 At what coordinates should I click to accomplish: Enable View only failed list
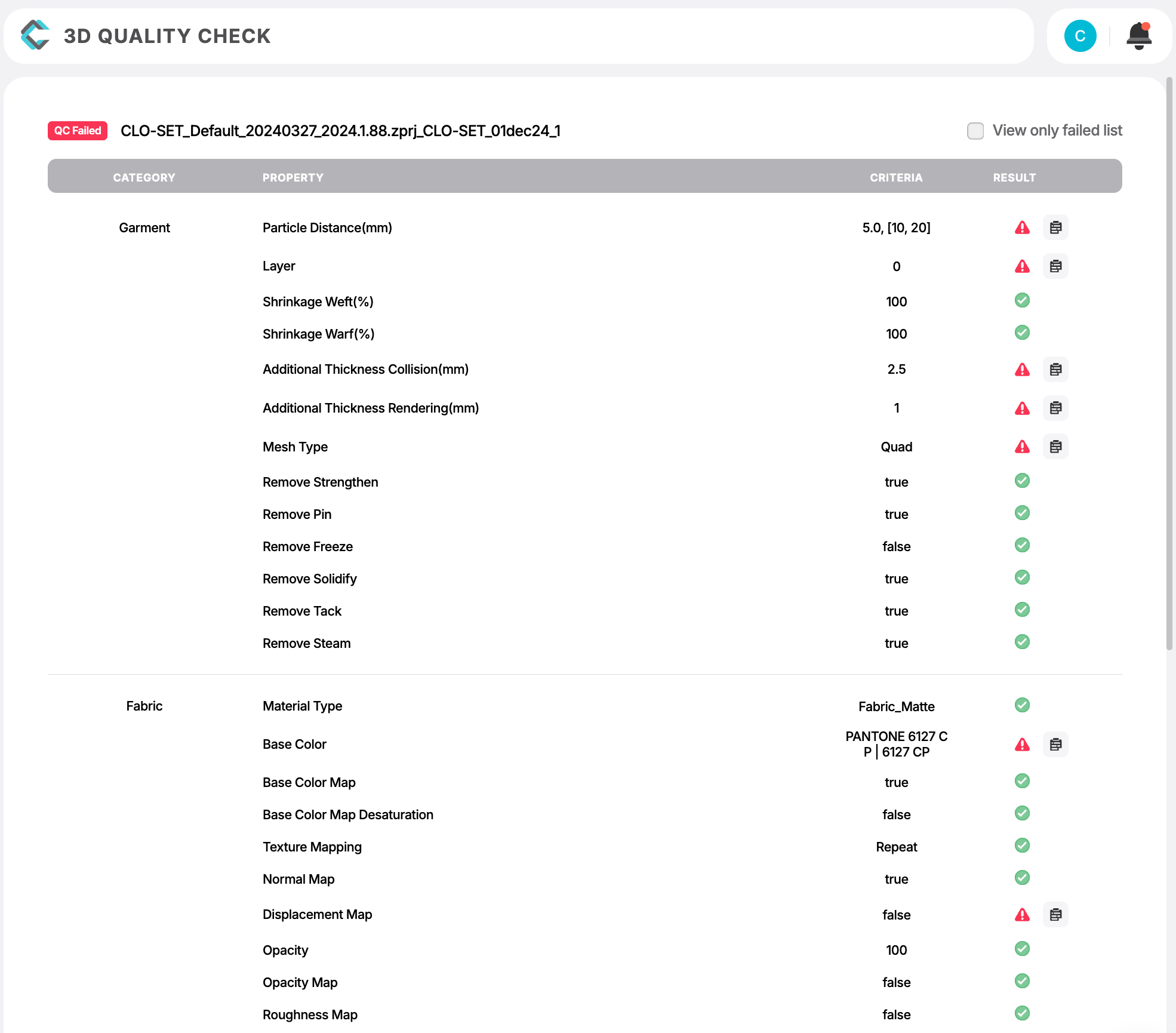(975, 130)
